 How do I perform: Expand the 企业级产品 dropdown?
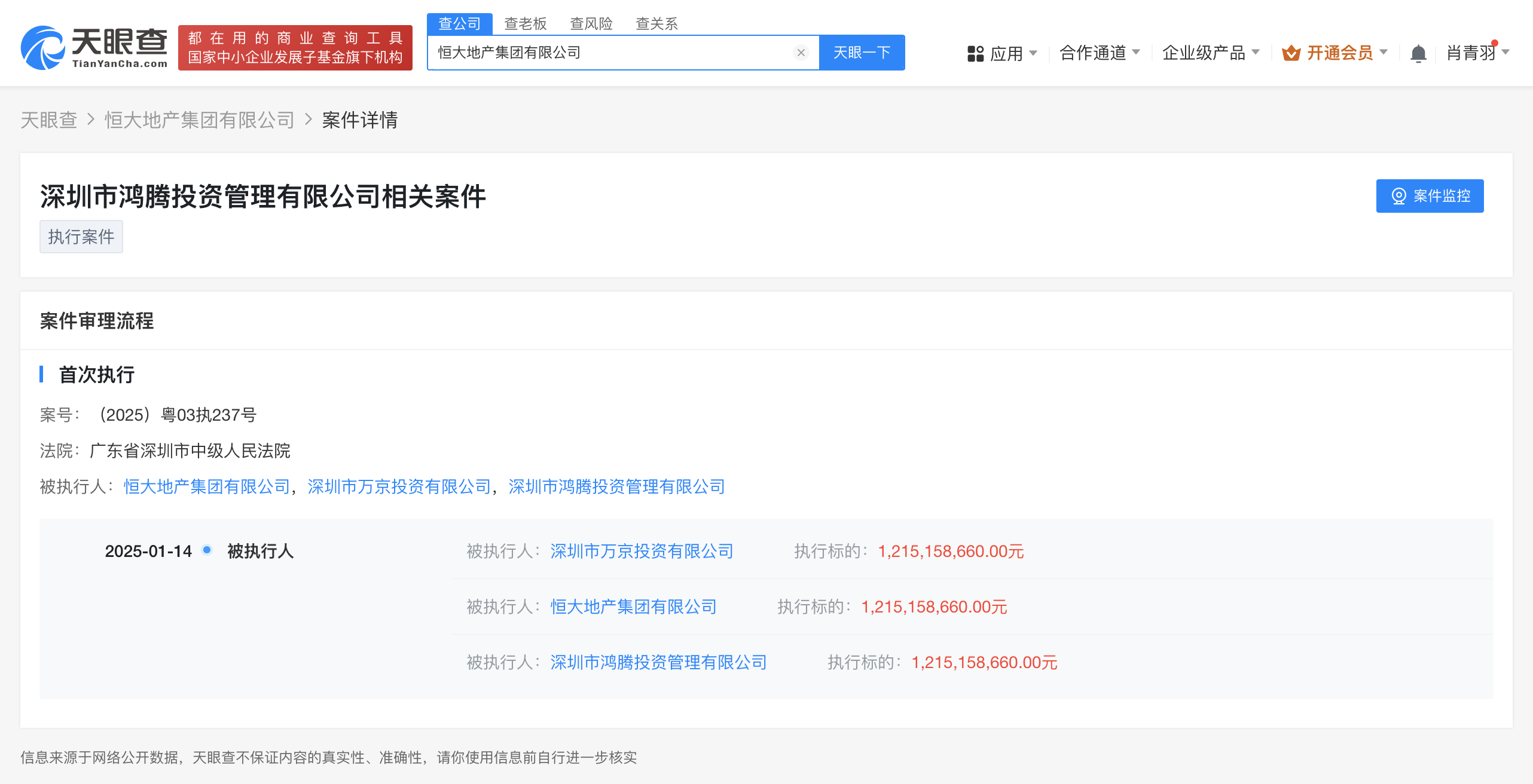(x=1256, y=53)
